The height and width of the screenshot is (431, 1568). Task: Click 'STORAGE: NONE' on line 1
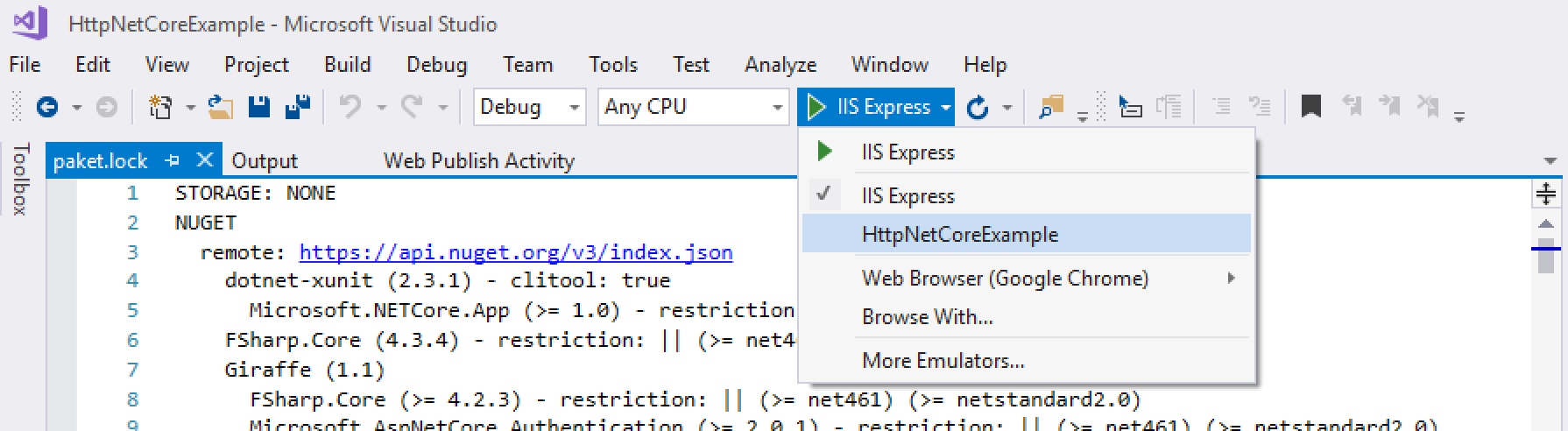point(255,193)
